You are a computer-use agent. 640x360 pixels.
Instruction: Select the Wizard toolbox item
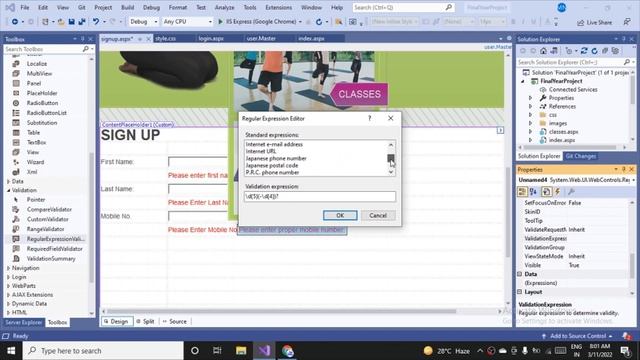click(x=35, y=162)
